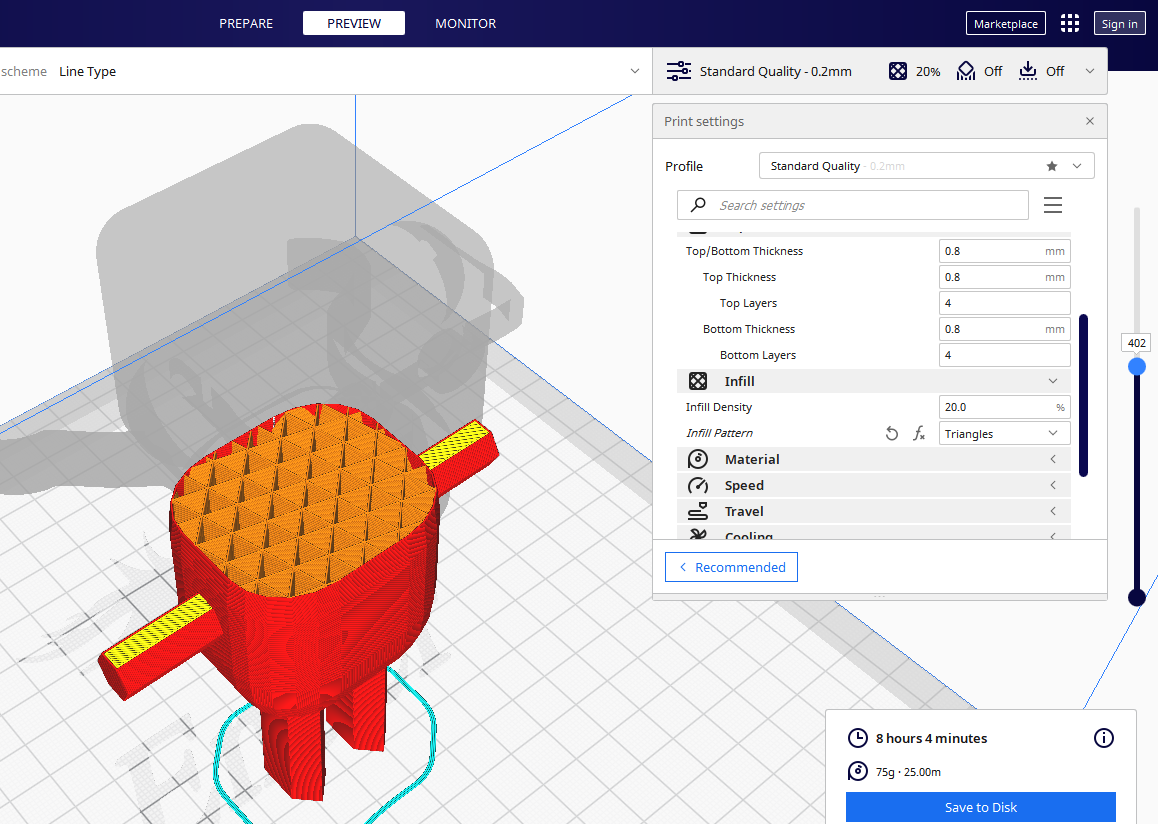
Task: Edit the Infill Density value
Action: point(1004,407)
